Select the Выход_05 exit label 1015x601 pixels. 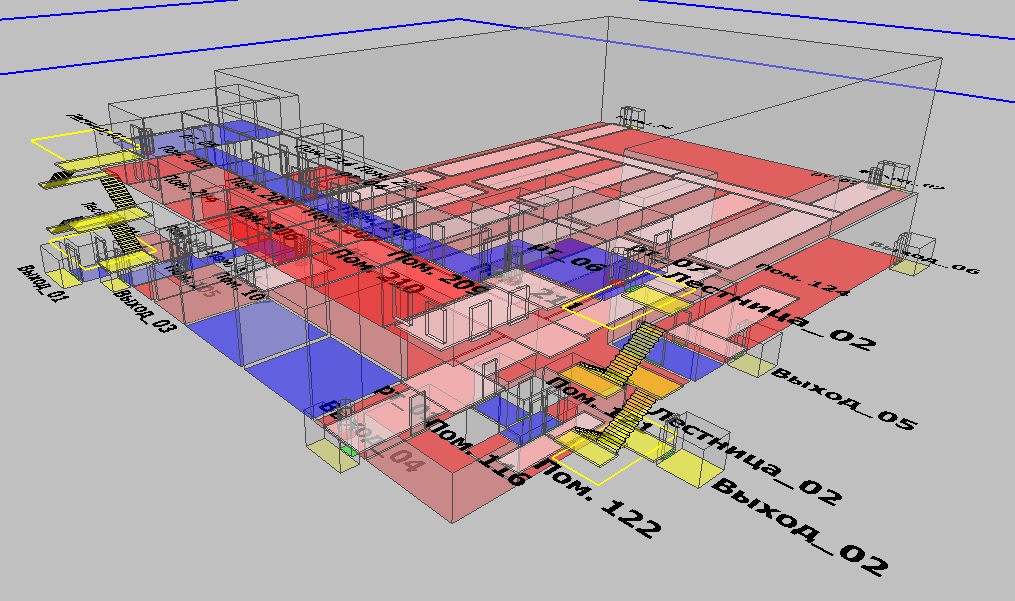tap(844, 398)
